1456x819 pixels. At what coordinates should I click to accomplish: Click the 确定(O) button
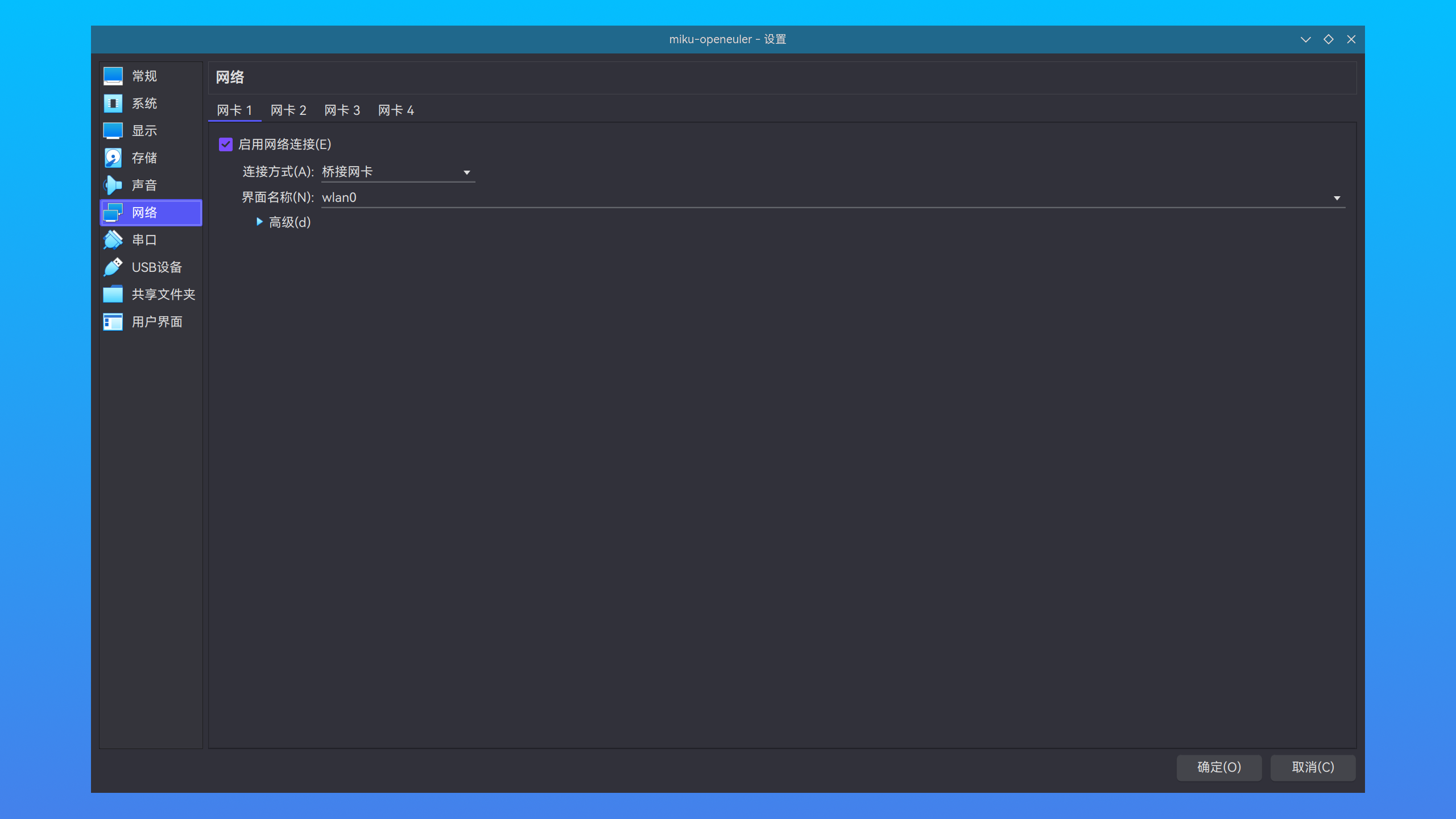point(1219,767)
